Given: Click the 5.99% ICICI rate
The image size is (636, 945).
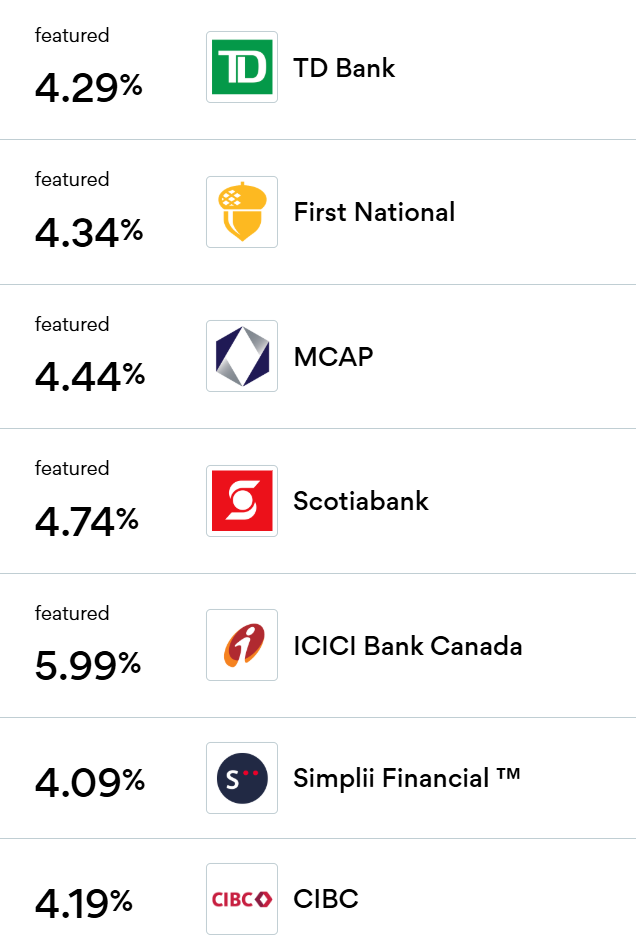Looking at the screenshot, I should pyautogui.click(x=89, y=666).
